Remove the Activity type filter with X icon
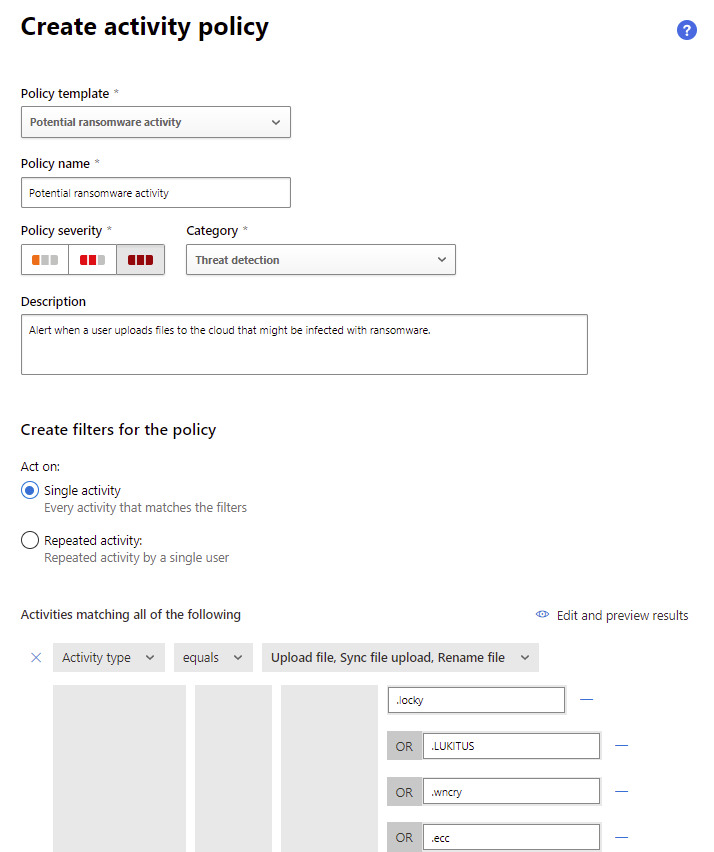This screenshot has height=852, width=714. point(36,657)
